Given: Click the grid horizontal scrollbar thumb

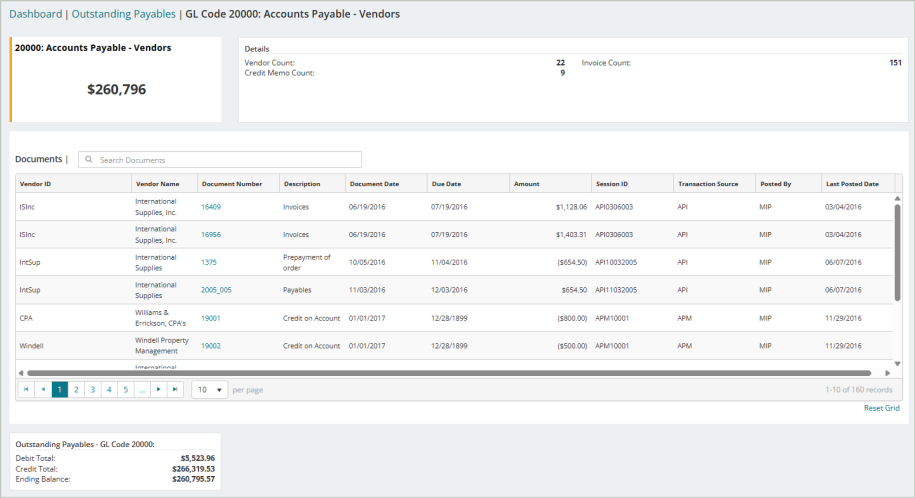Looking at the screenshot, I should (449, 373).
